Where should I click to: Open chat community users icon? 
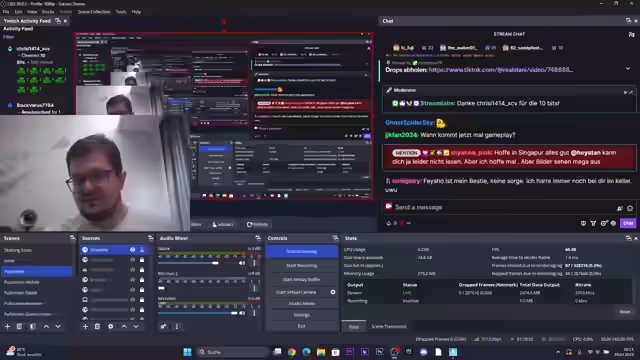click(x=631, y=35)
